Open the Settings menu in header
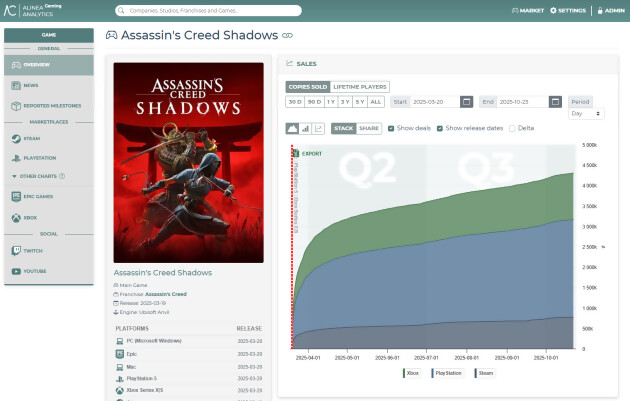 click(x=567, y=11)
